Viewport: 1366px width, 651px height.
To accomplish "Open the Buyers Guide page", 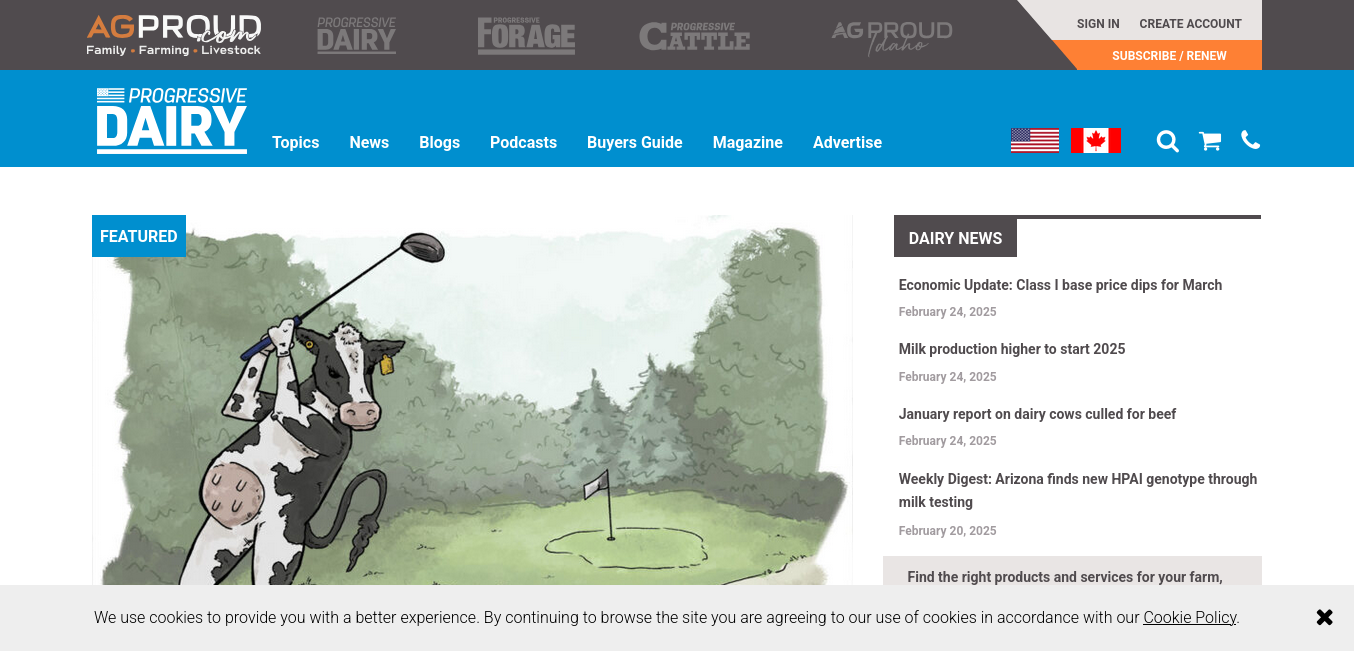I will [635, 142].
